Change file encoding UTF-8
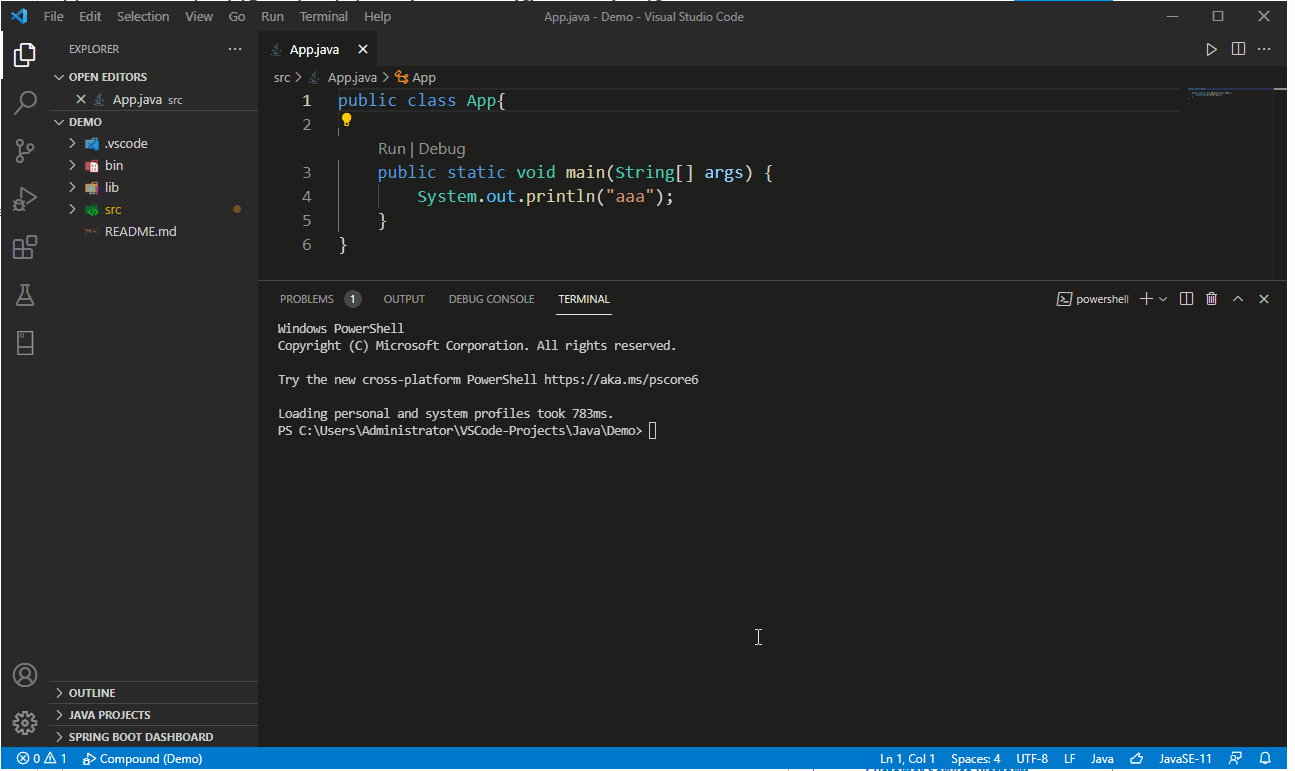The image size is (1295, 771). 1032,759
